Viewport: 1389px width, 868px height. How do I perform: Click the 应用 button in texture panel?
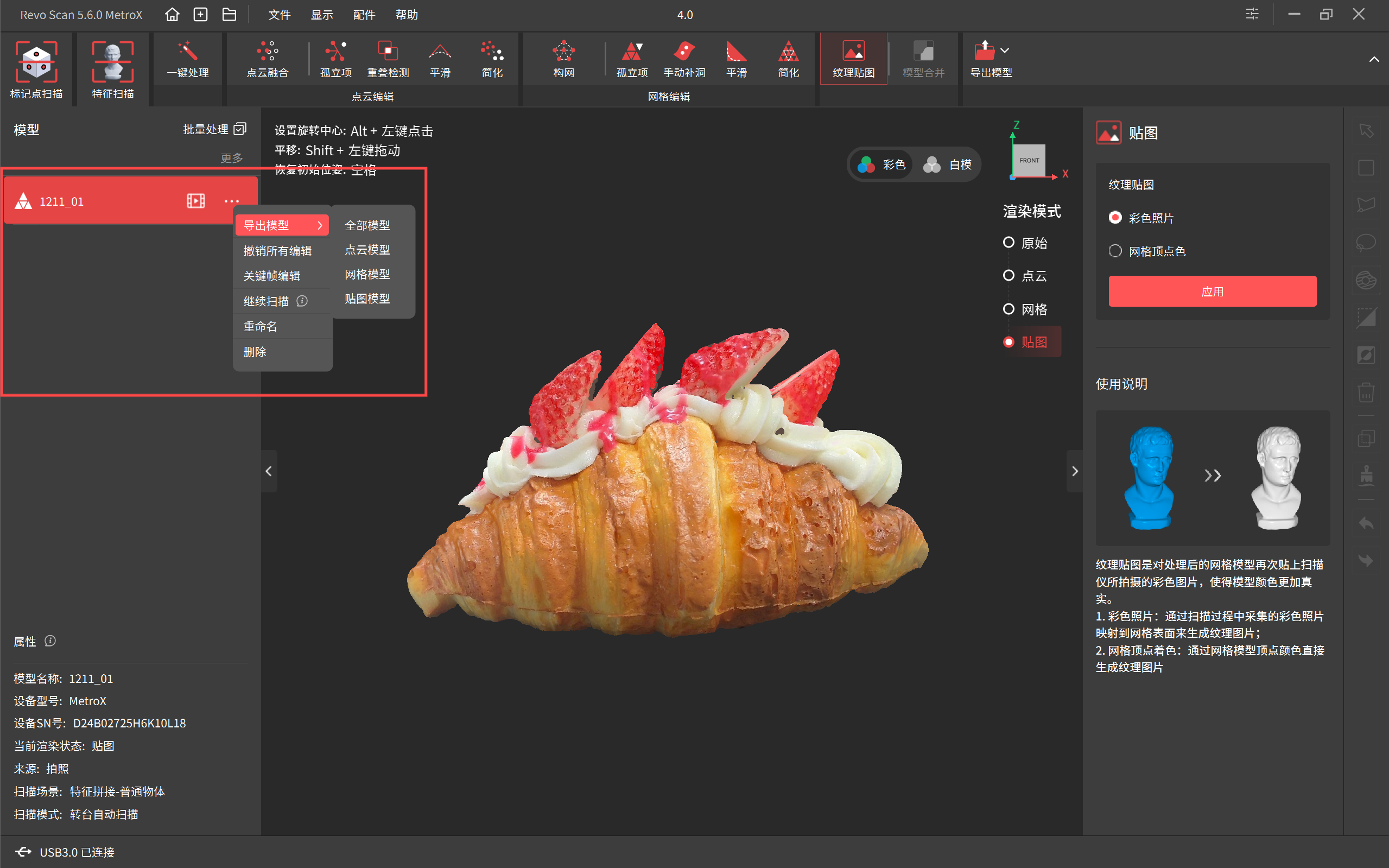(1212, 291)
